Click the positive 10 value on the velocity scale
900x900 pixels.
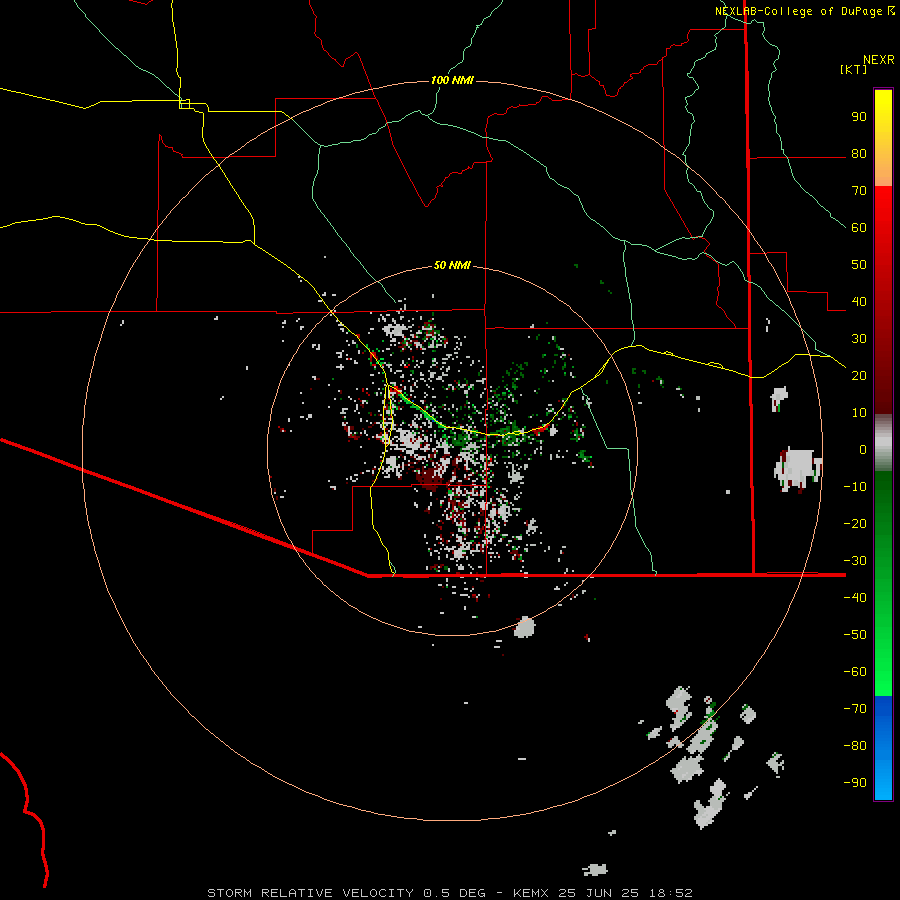(x=859, y=413)
